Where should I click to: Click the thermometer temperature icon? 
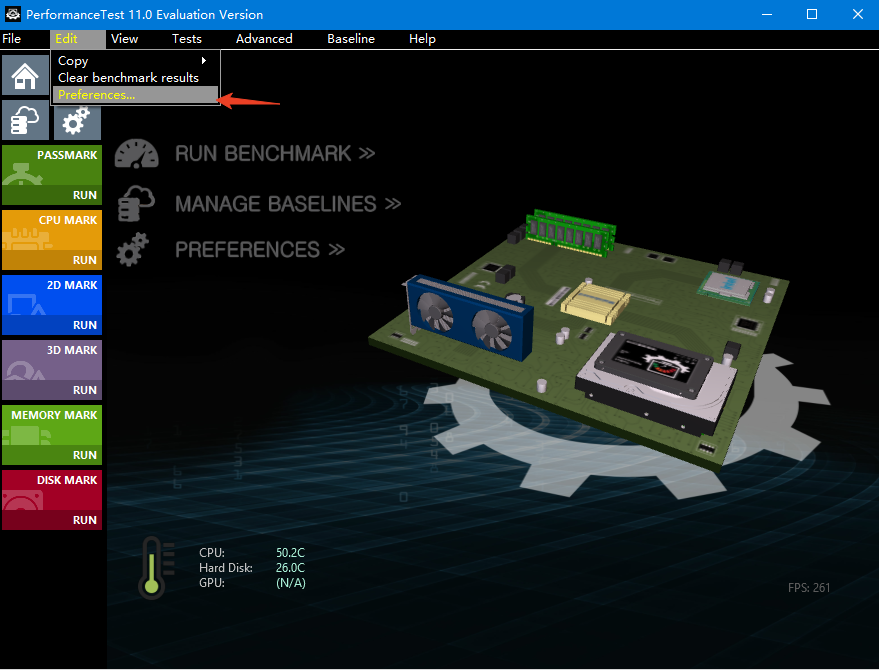click(x=152, y=567)
